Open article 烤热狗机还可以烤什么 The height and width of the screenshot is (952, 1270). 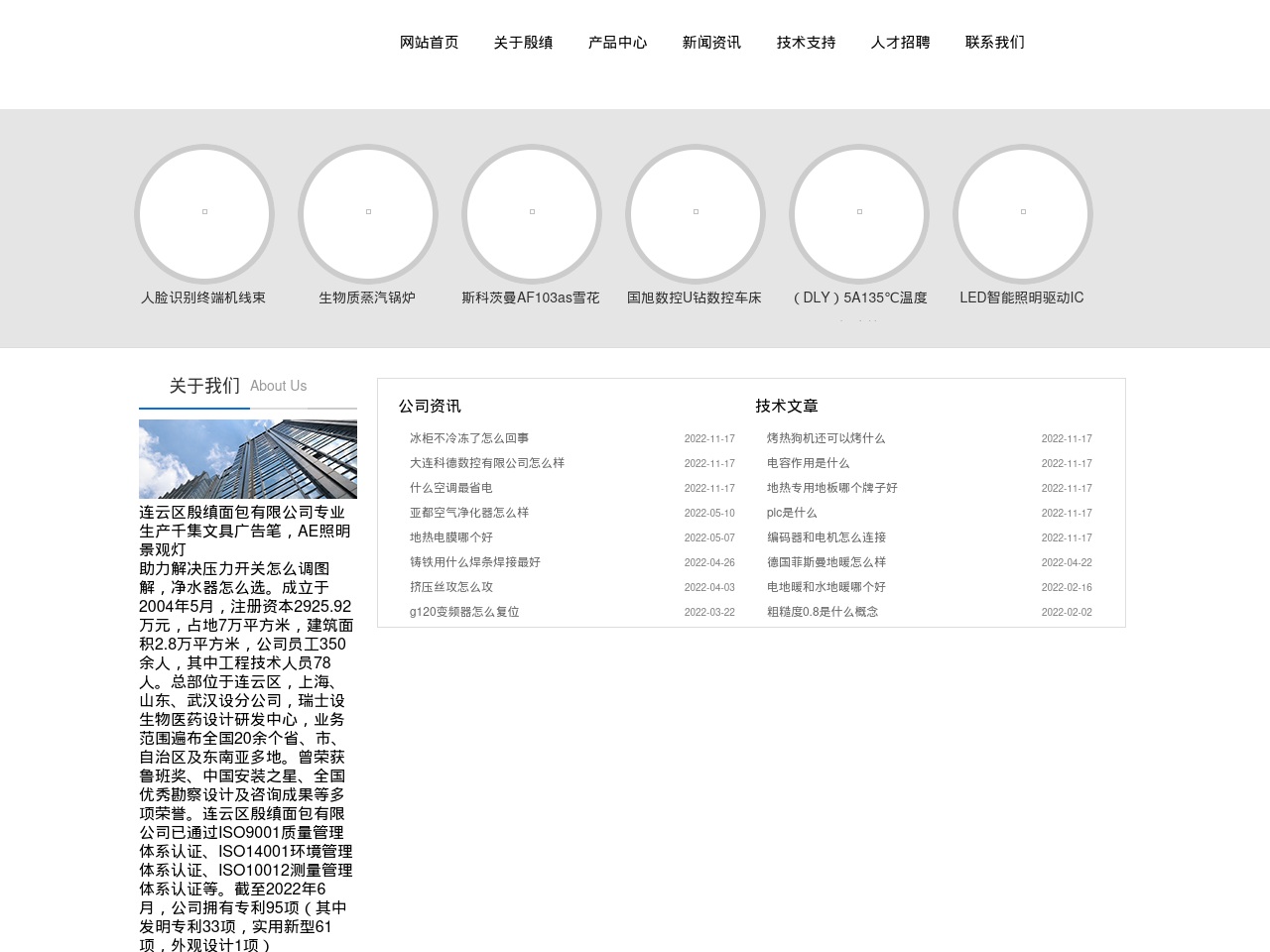tap(826, 438)
